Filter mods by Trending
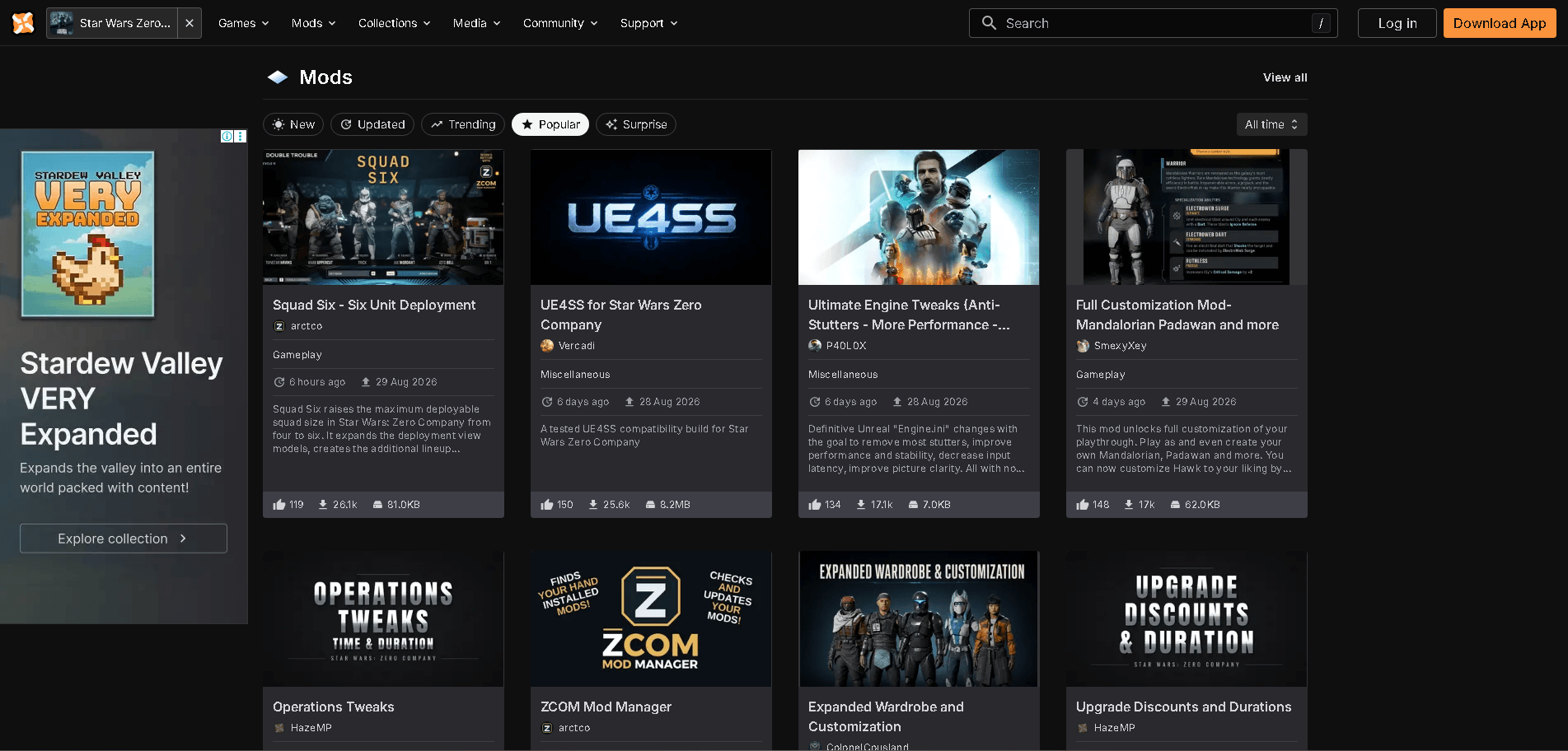Viewport: 1568px width, 751px height. click(x=463, y=124)
